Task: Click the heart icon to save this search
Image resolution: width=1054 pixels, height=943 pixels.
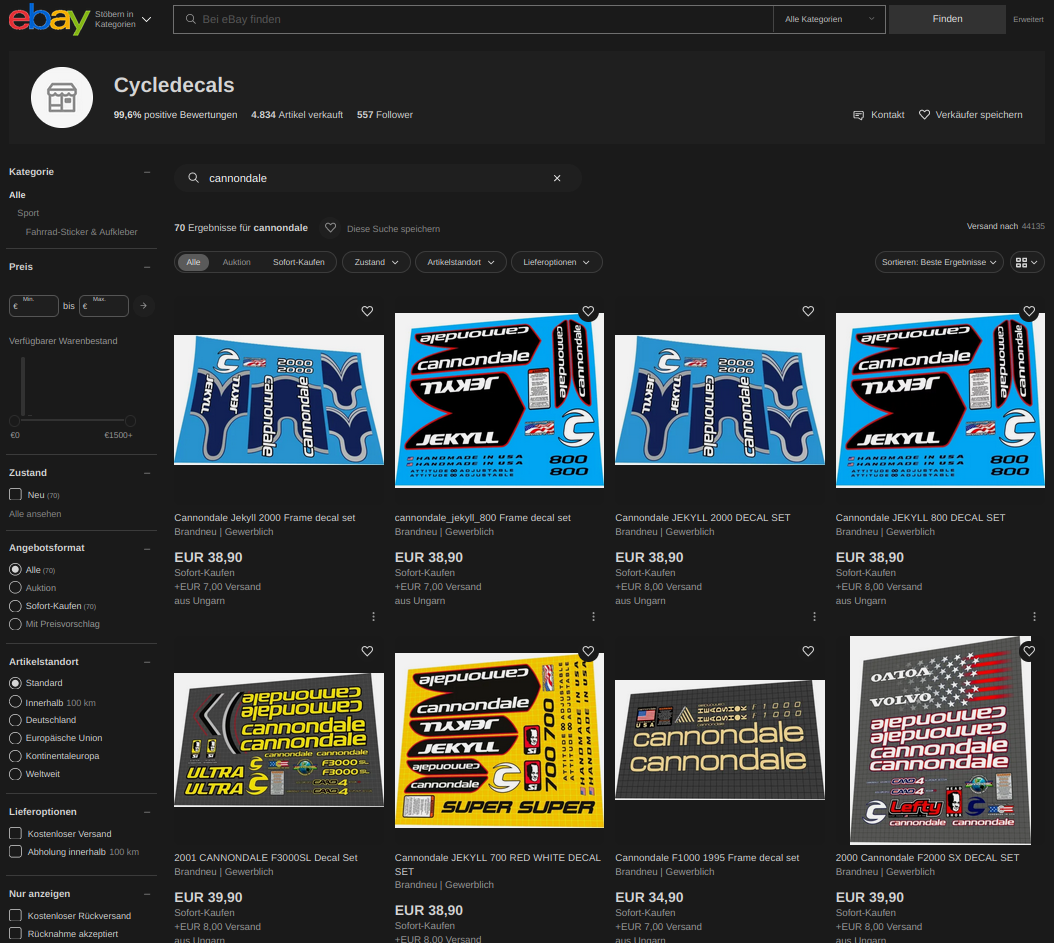Action: (330, 228)
